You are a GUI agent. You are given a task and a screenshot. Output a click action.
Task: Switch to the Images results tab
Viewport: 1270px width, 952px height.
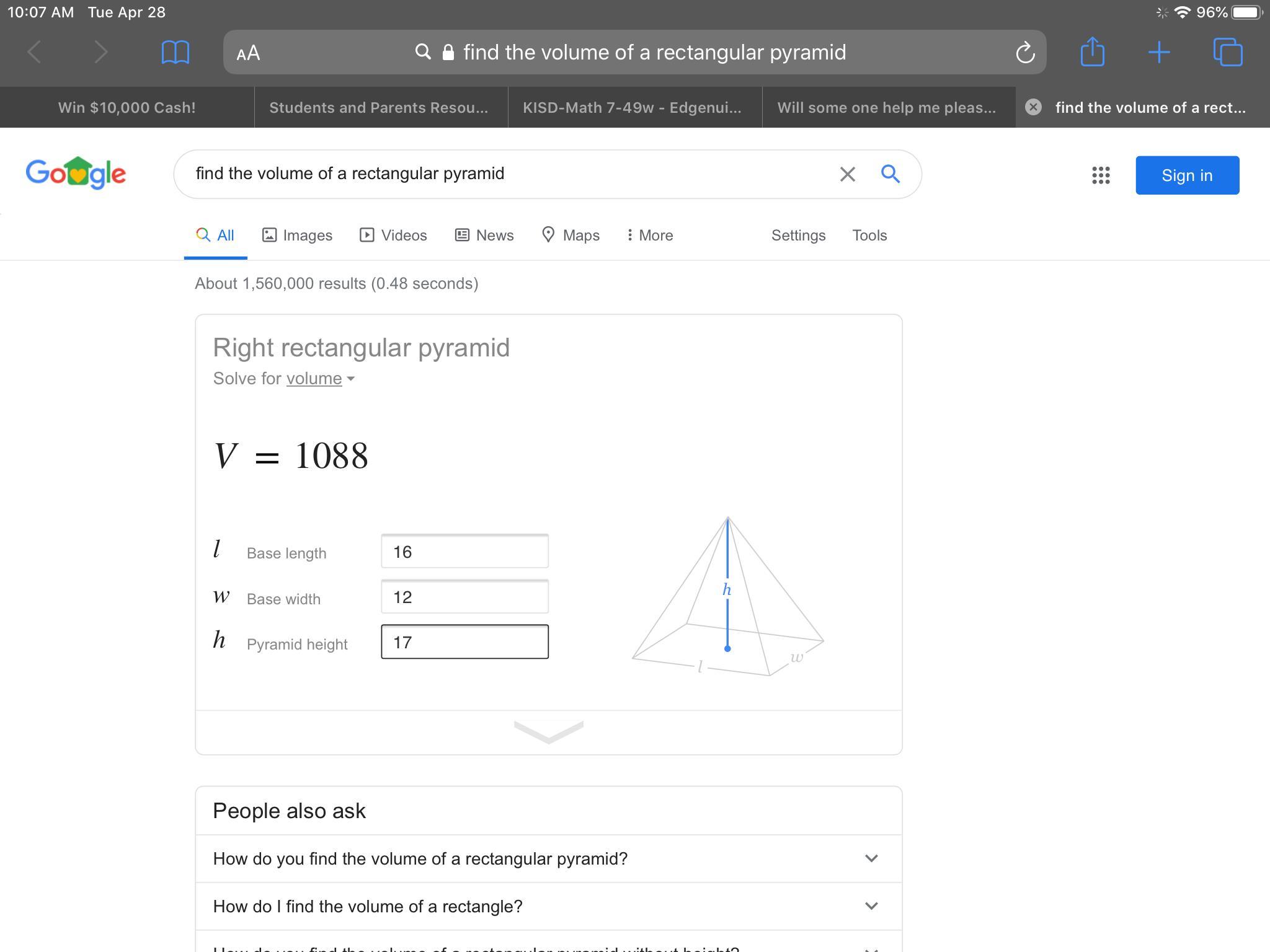click(x=297, y=236)
